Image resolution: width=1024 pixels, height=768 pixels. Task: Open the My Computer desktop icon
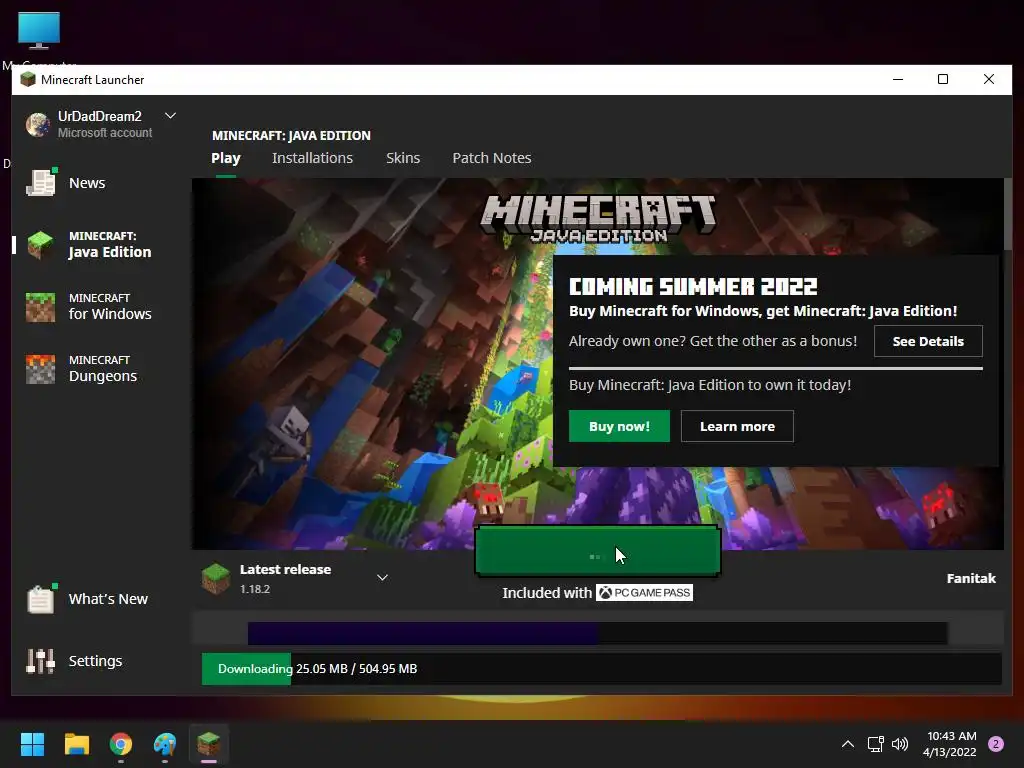[x=39, y=31]
